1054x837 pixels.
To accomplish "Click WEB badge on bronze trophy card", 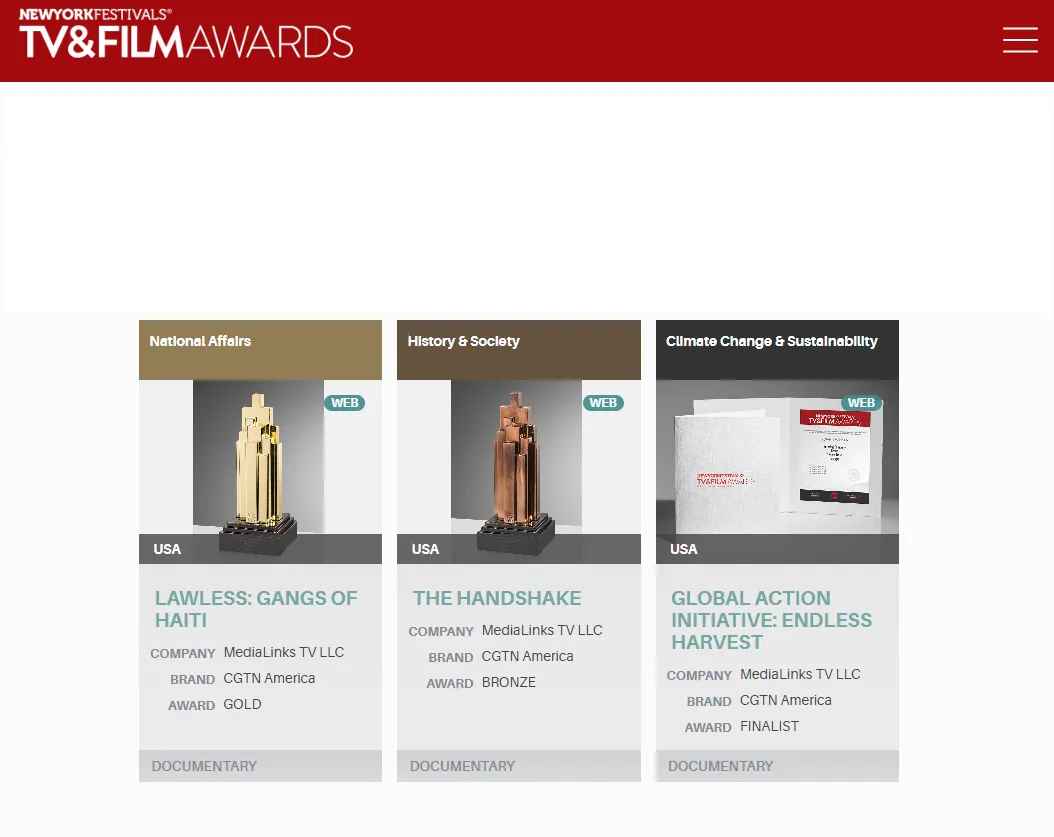I will tap(603, 403).
